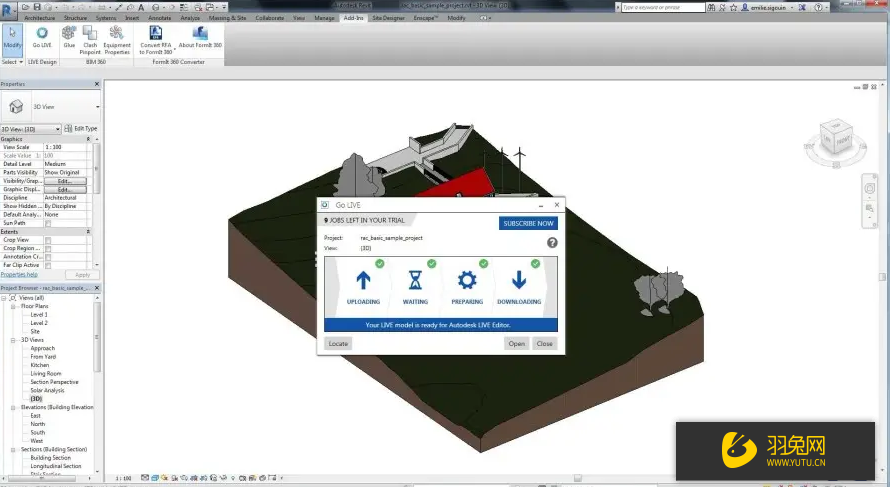The height and width of the screenshot is (487, 893).
Task: Click the Preparing gear step icon
Action: (467, 280)
